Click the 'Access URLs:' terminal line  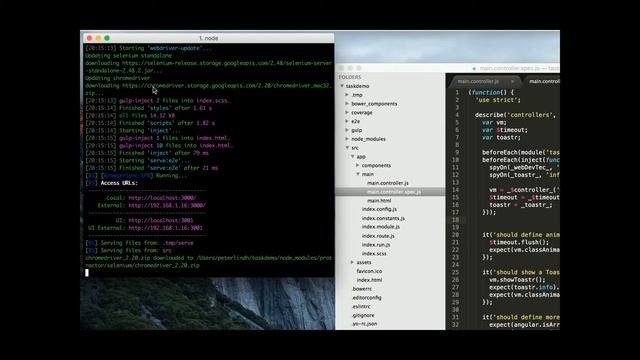(x=119, y=183)
